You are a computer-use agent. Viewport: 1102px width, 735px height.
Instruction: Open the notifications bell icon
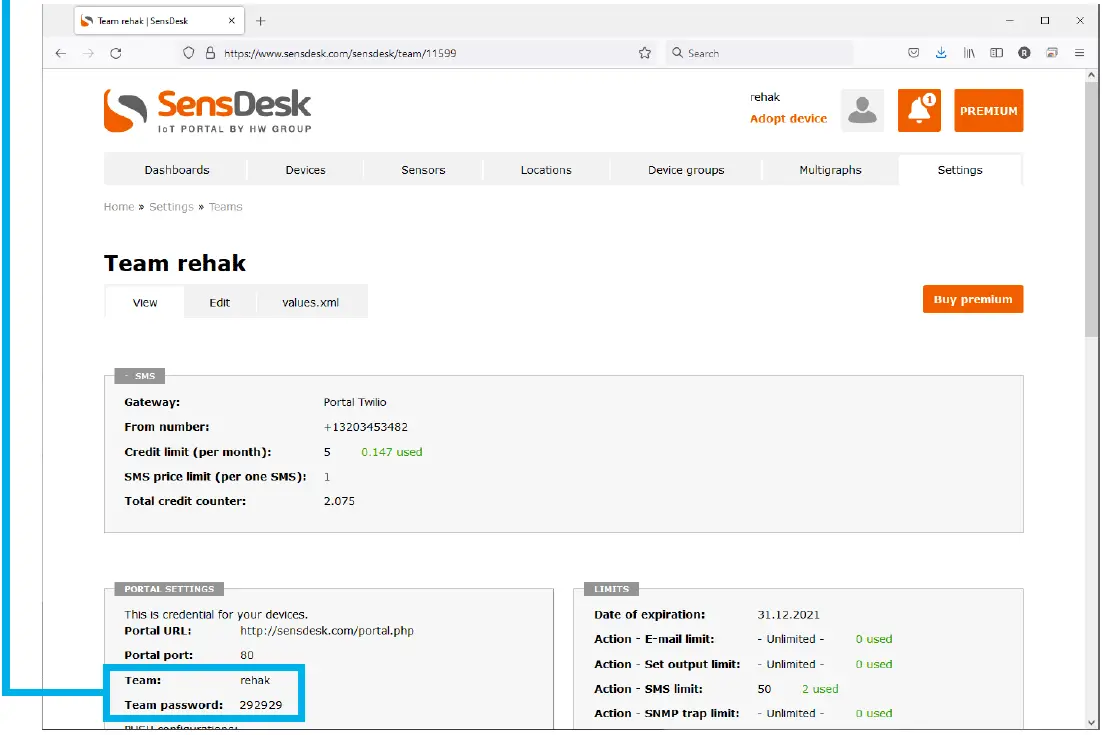[919, 110]
